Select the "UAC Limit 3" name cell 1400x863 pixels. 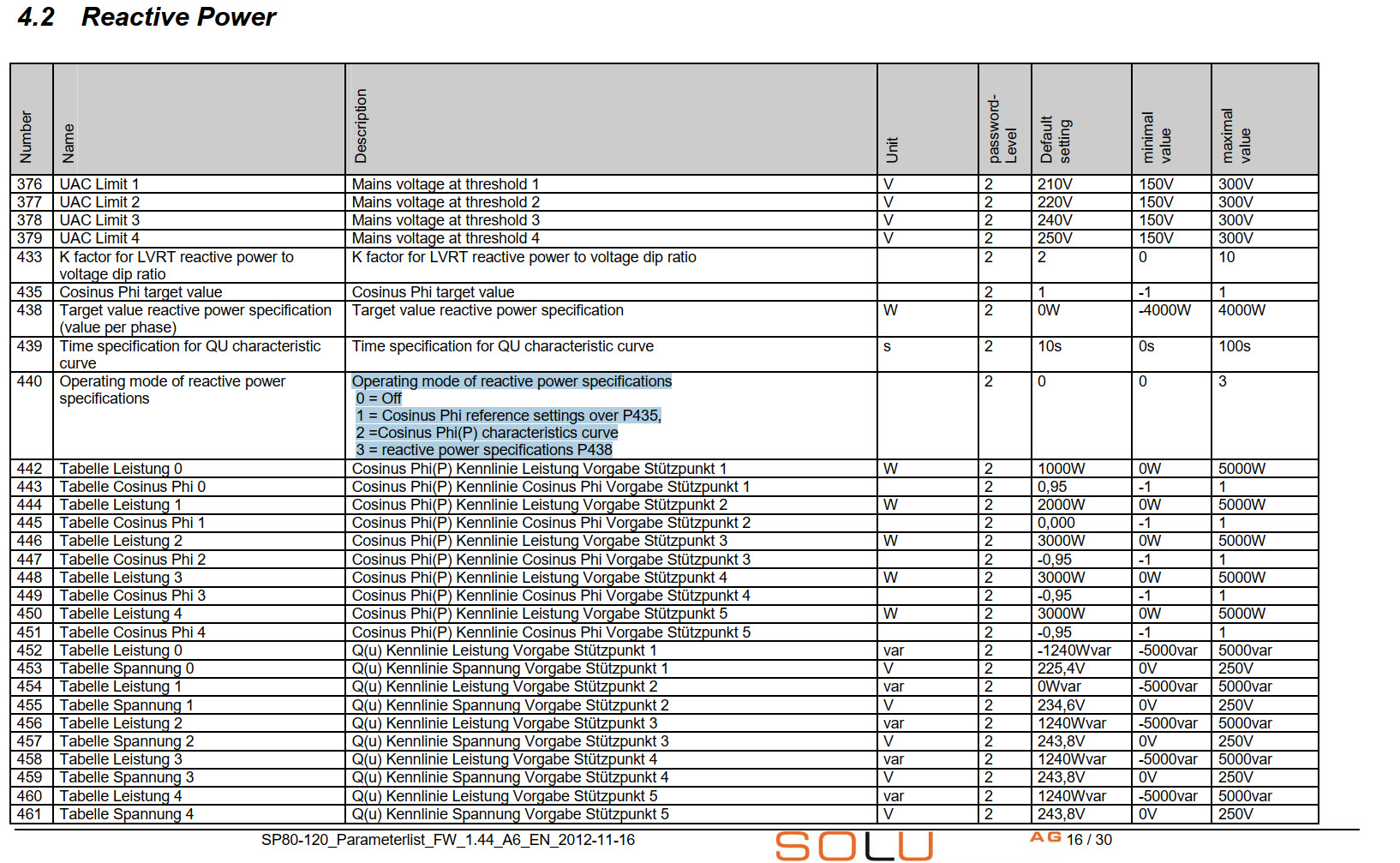click(99, 220)
